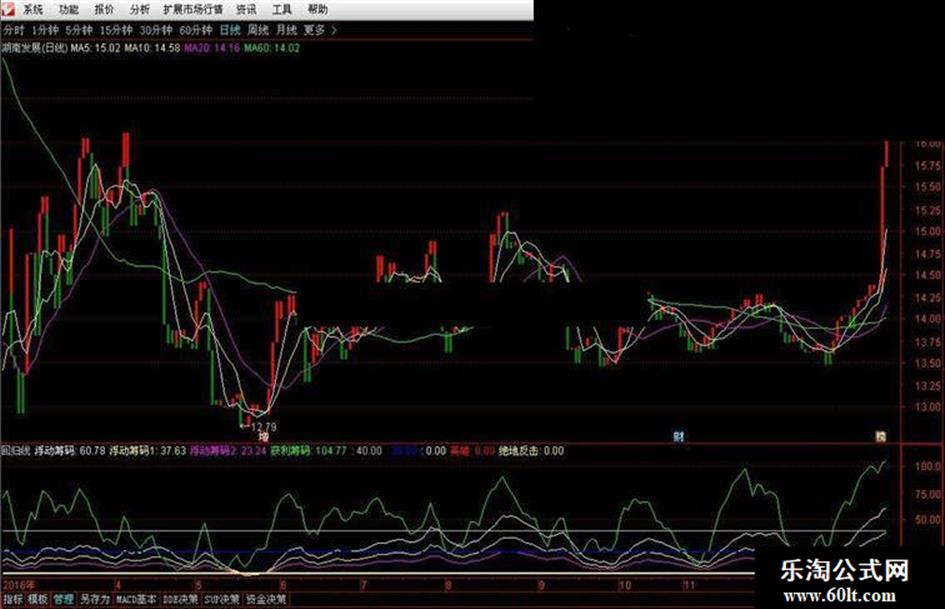This screenshot has height=609, width=945.
Task: Open the 管理 manage button
Action: (x=63, y=599)
